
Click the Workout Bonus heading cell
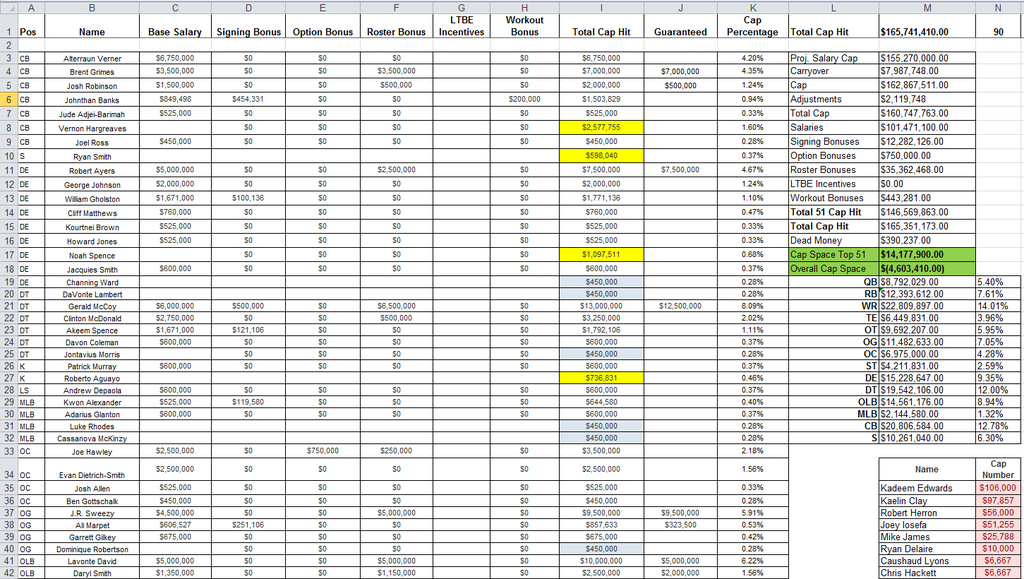tap(525, 27)
